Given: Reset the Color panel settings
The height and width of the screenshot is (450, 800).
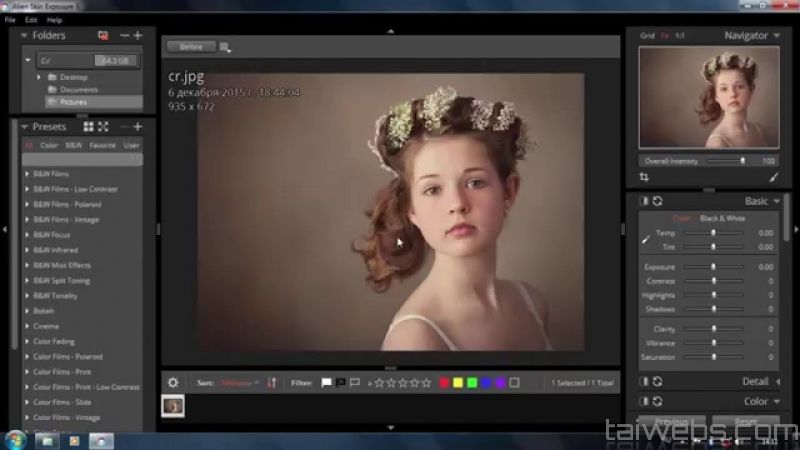Looking at the screenshot, I should pyautogui.click(x=658, y=402).
